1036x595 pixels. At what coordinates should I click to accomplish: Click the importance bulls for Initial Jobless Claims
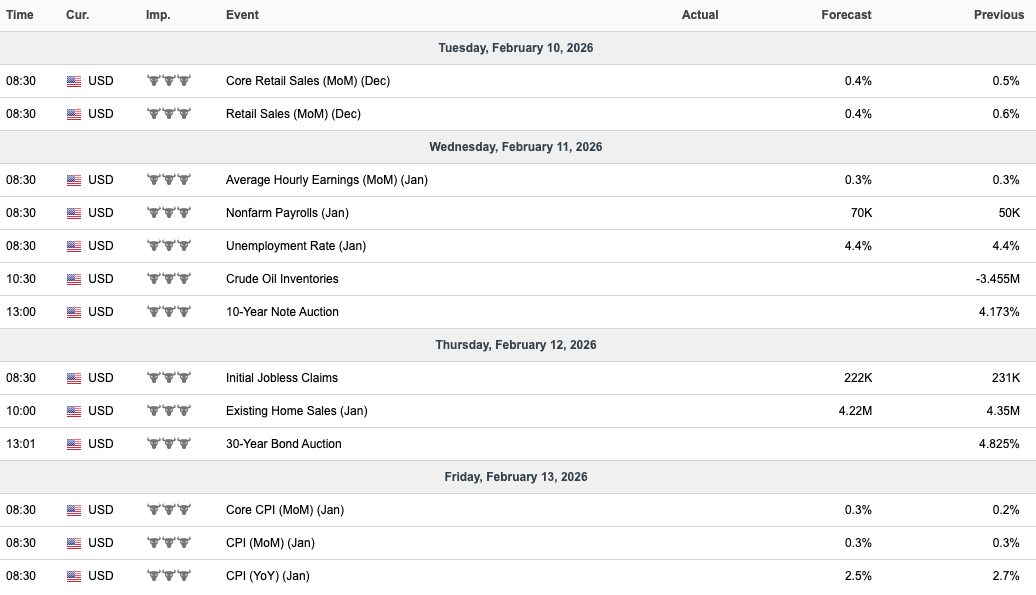(168, 378)
